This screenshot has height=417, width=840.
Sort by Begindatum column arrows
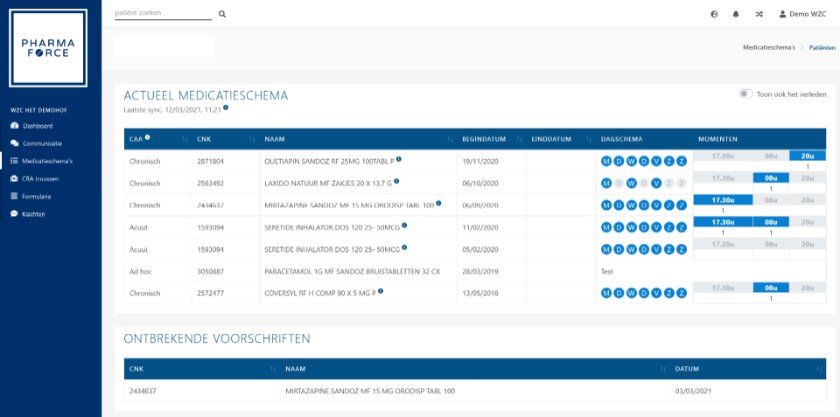tap(519, 138)
